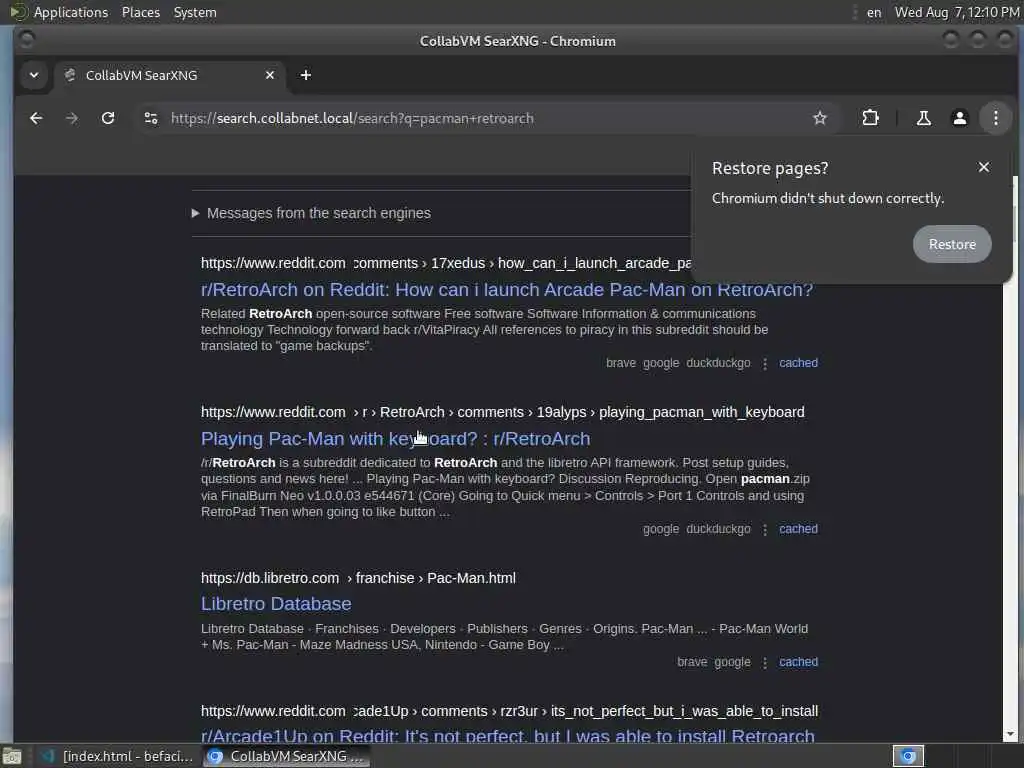Open cached version of keyboard result

click(798, 529)
